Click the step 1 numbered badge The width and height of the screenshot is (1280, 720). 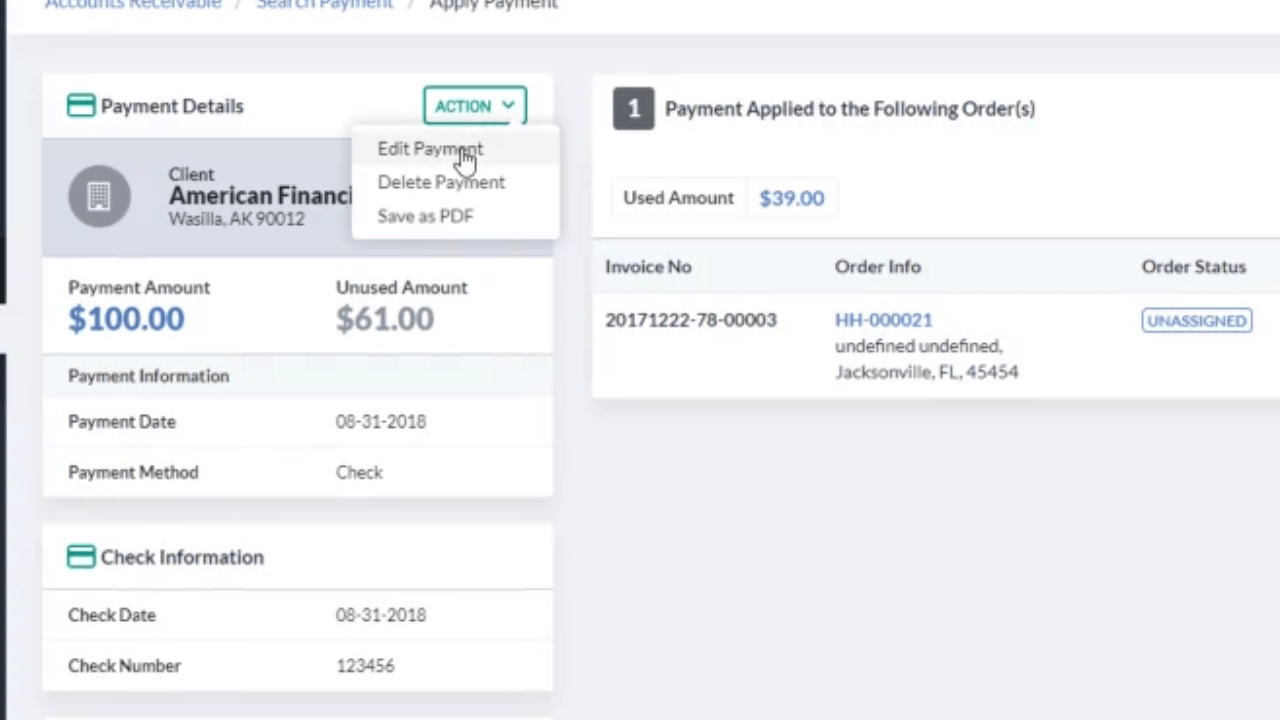(633, 109)
